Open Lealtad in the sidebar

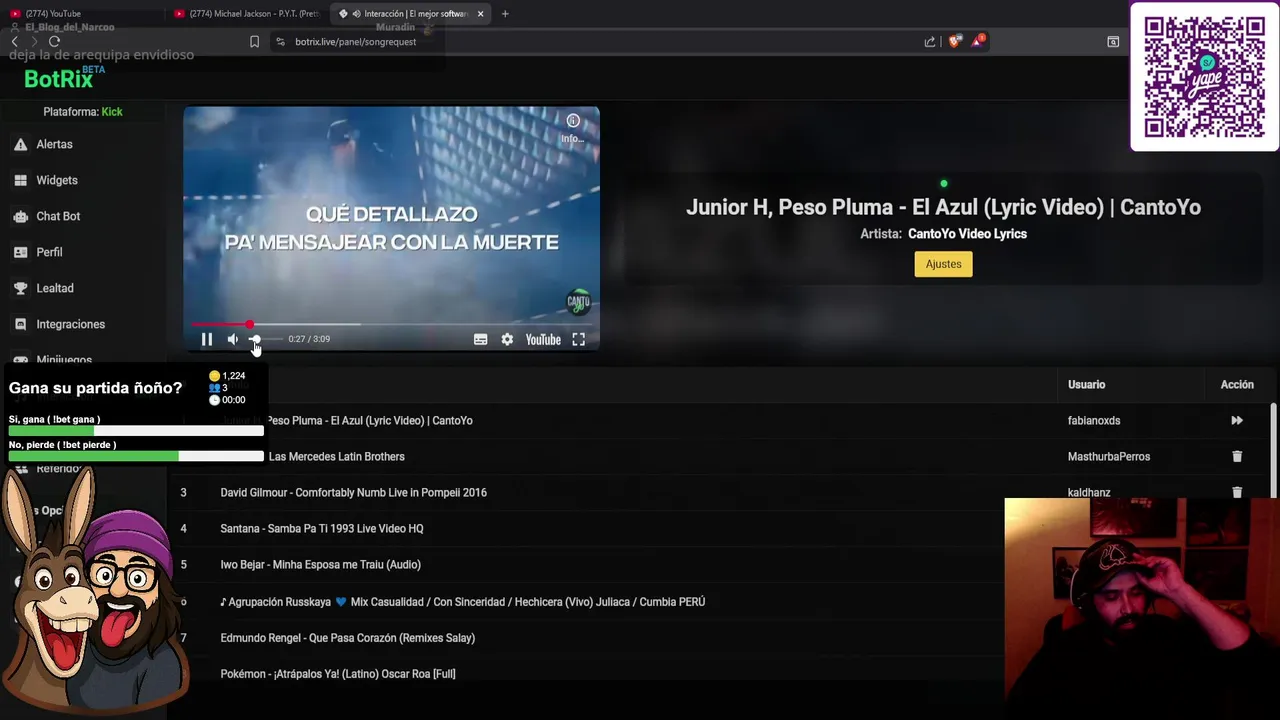(55, 288)
